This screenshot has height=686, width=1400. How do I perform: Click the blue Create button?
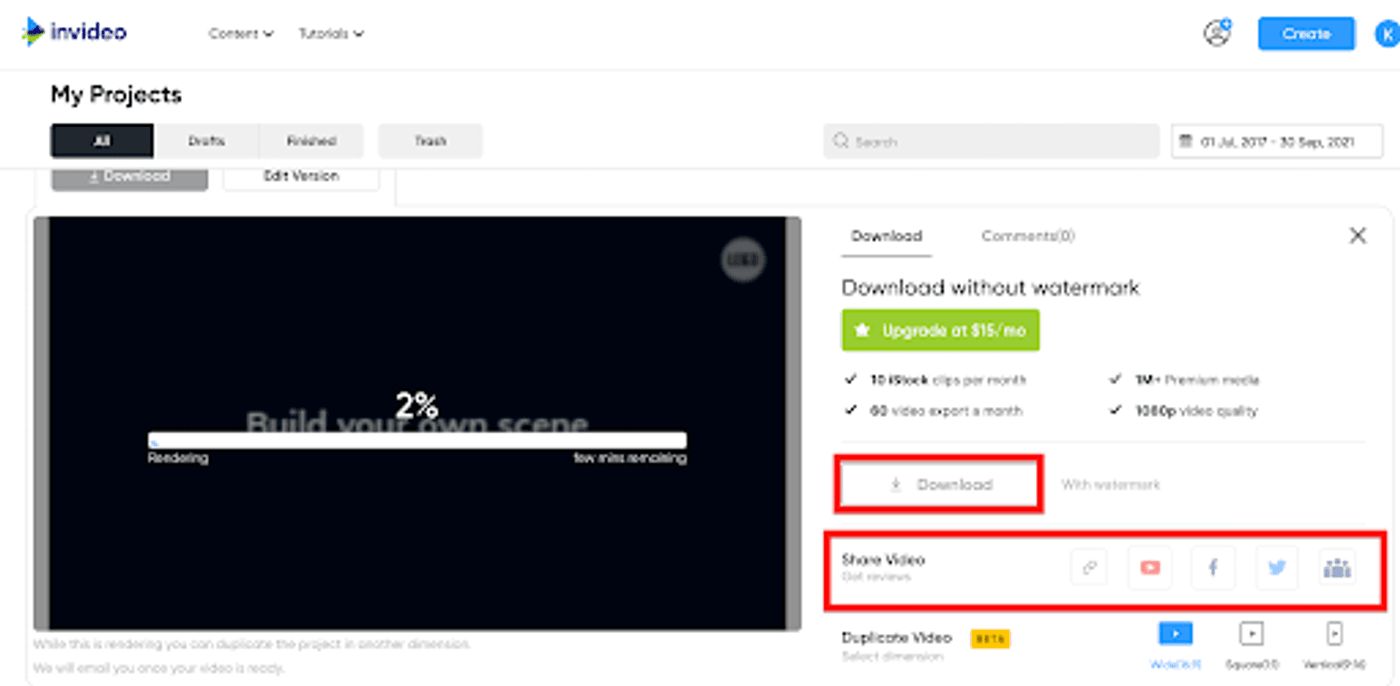(x=1306, y=33)
